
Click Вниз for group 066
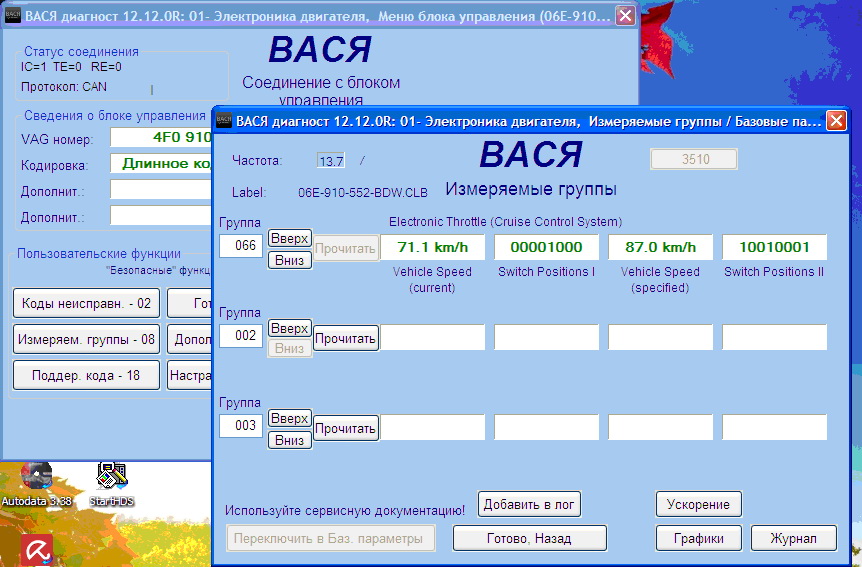pyautogui.click(x=290, y=260)
